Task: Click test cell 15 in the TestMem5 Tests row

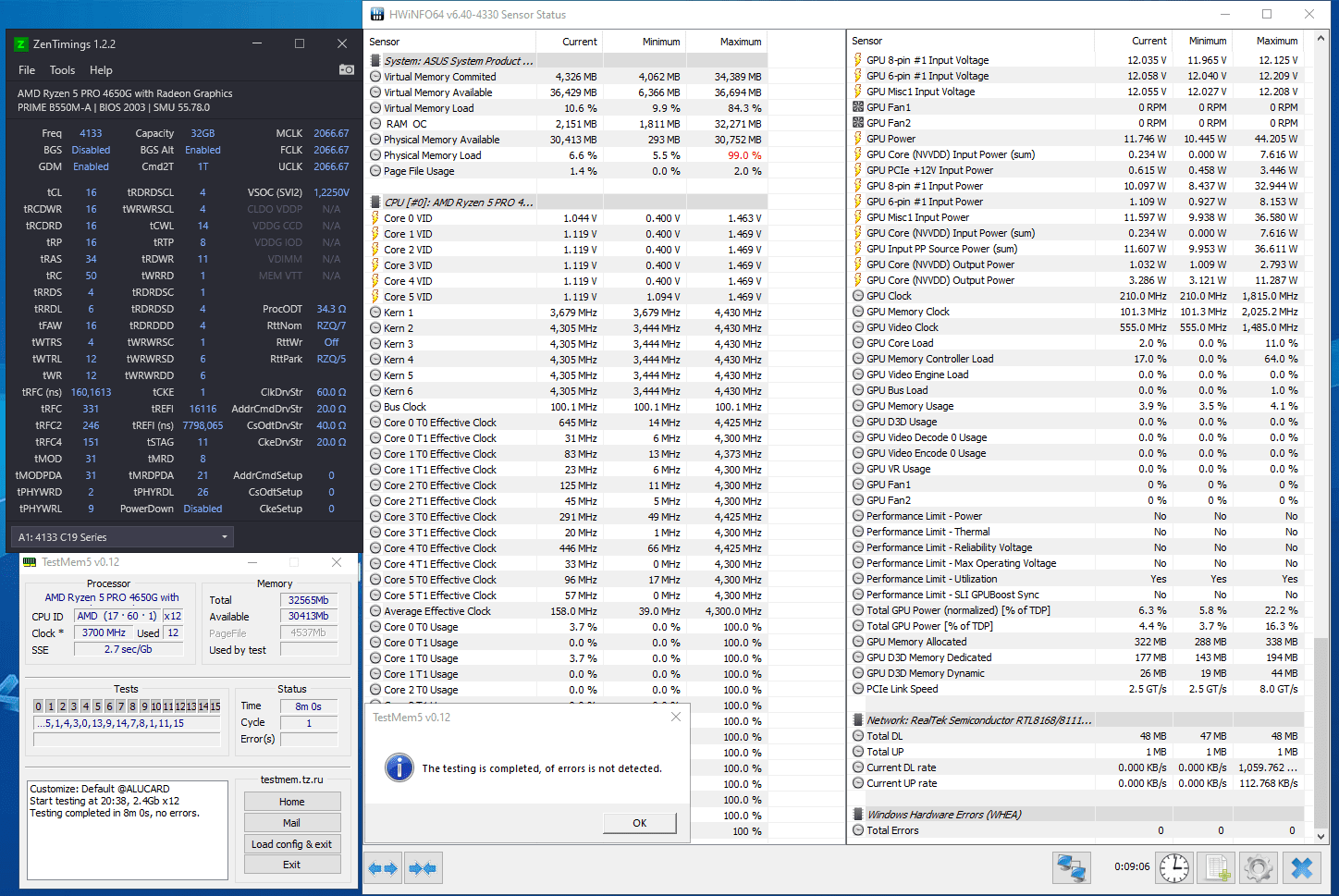Action: tap(215, 706)
